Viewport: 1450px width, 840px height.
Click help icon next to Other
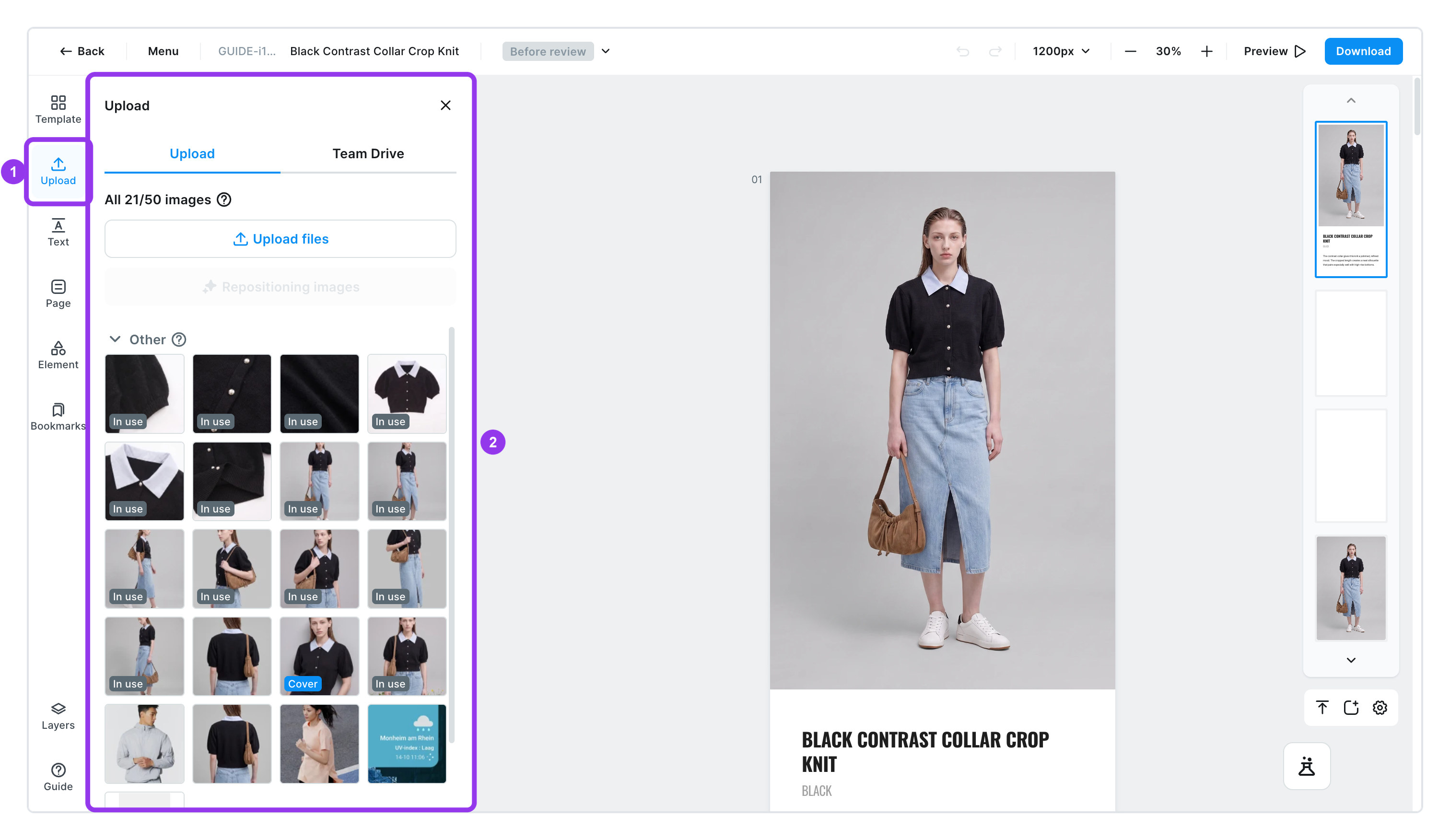click(x=179, y=339)
